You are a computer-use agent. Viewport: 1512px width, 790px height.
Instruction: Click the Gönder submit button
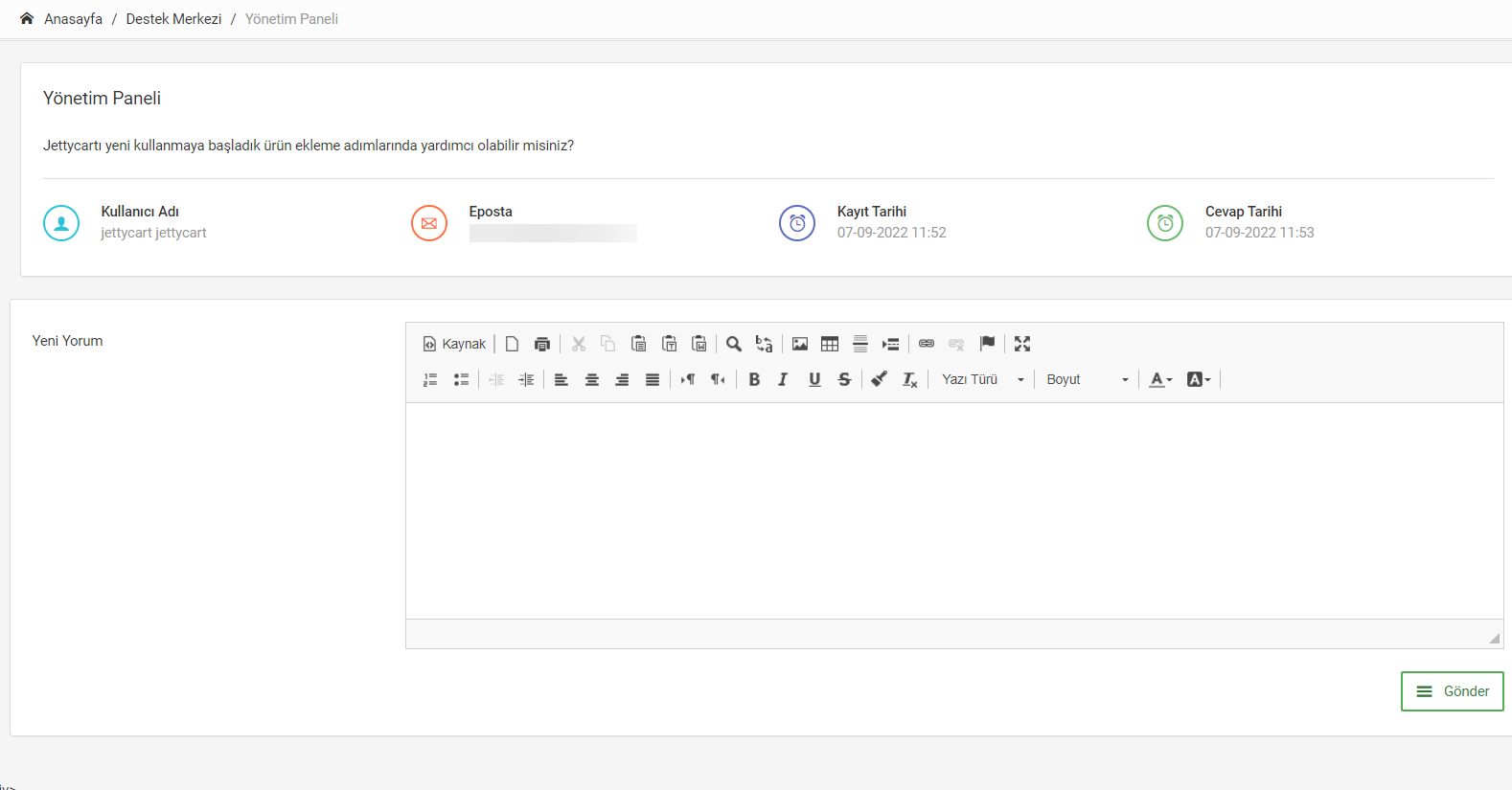[x=1452, y=691]
